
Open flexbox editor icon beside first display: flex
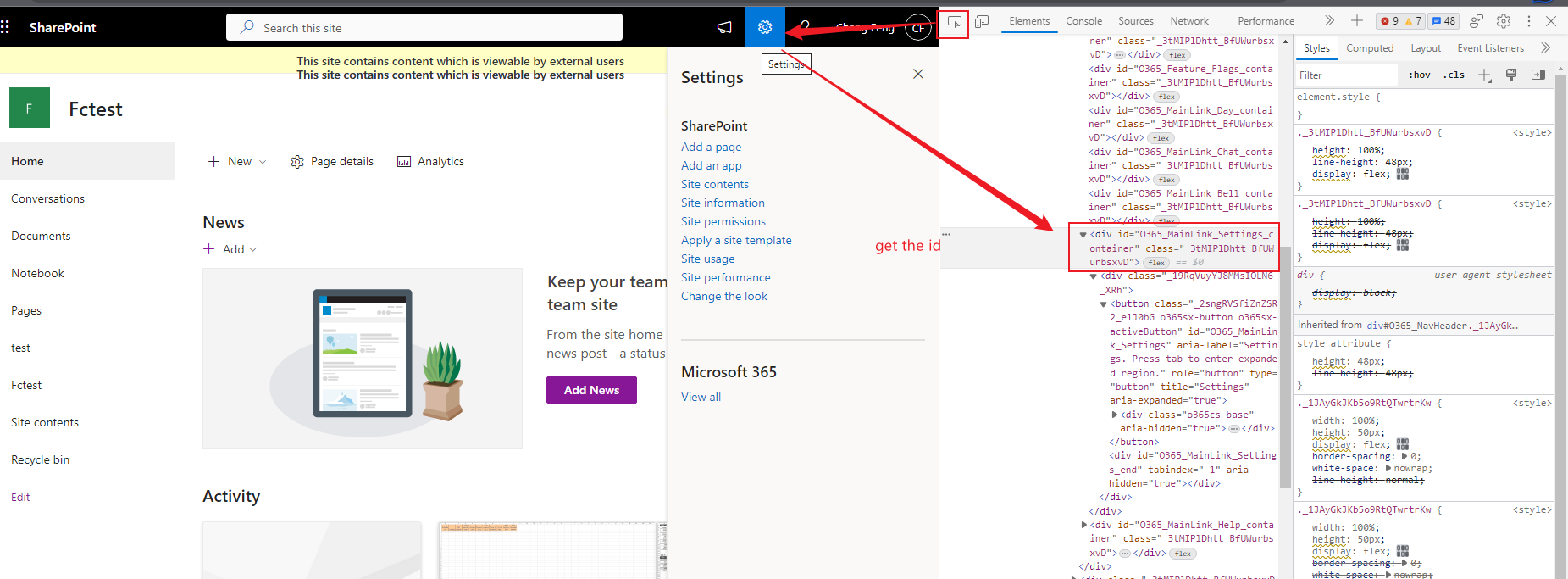point(1403,174)
